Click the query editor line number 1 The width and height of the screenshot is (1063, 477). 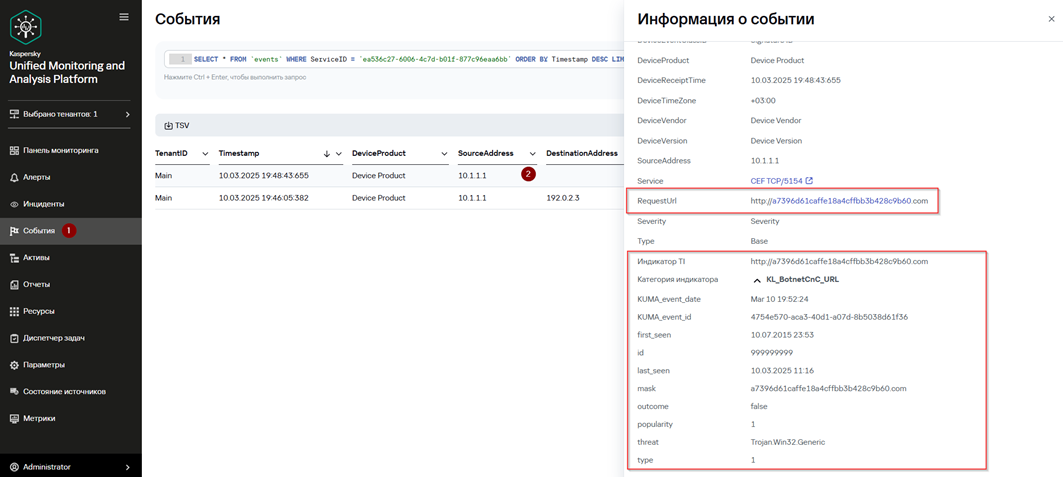coord(182,59)
